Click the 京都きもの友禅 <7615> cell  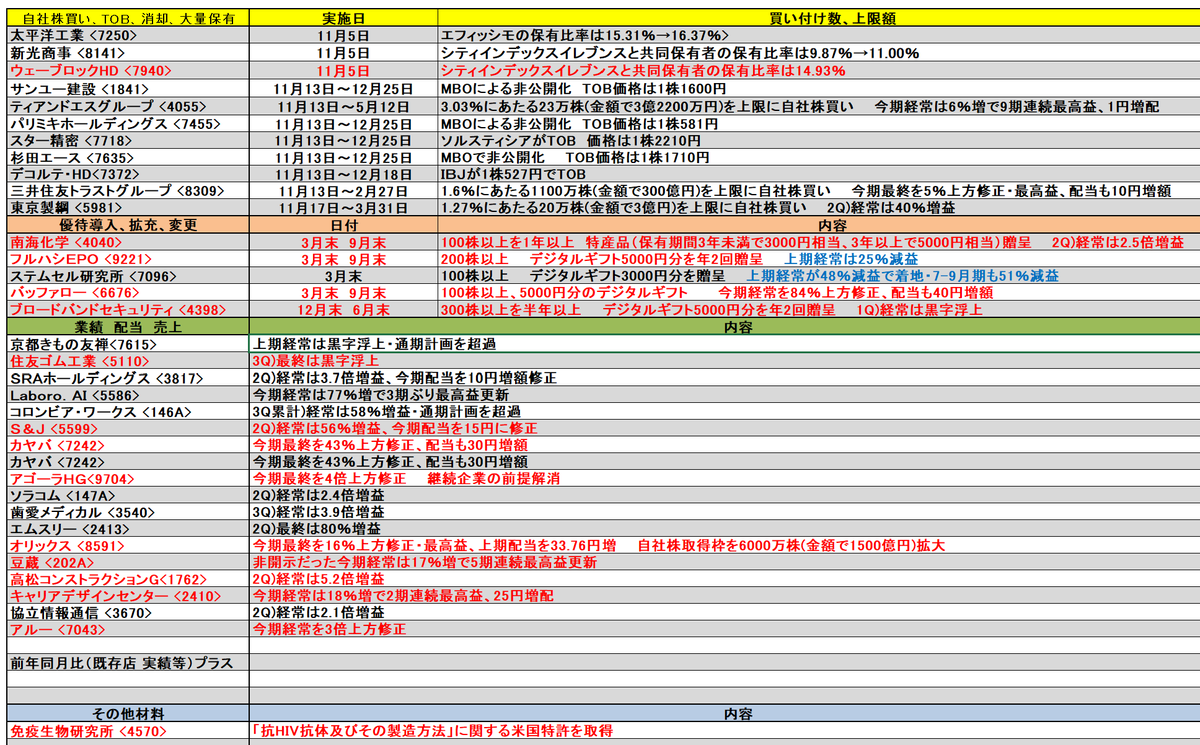pyautogui.click(x=127, y=343)
